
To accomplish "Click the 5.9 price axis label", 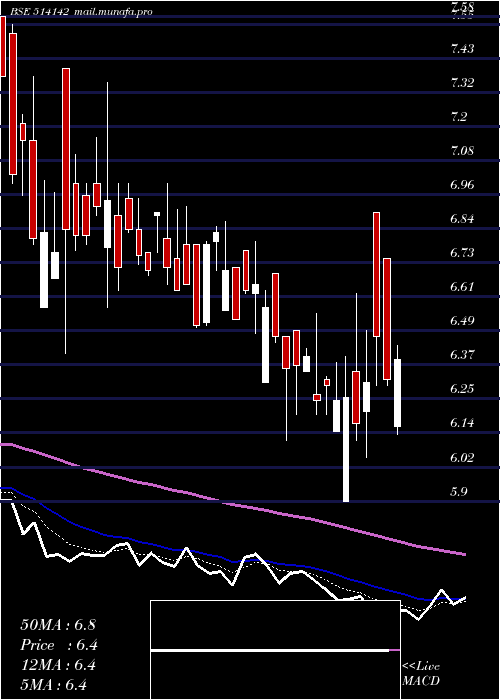I will click(459, 492).
